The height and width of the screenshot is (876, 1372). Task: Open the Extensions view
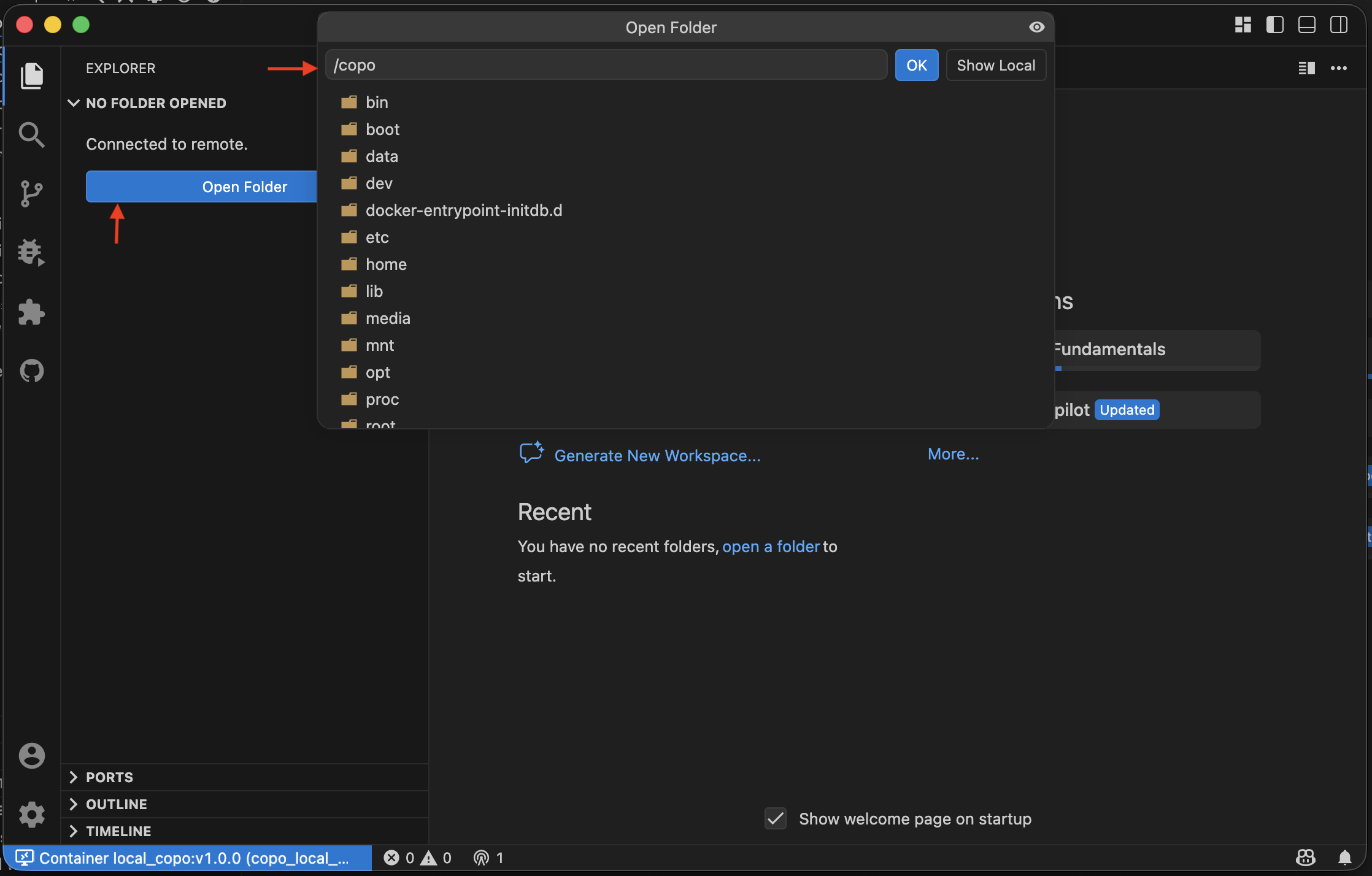(x=31, y=312)
